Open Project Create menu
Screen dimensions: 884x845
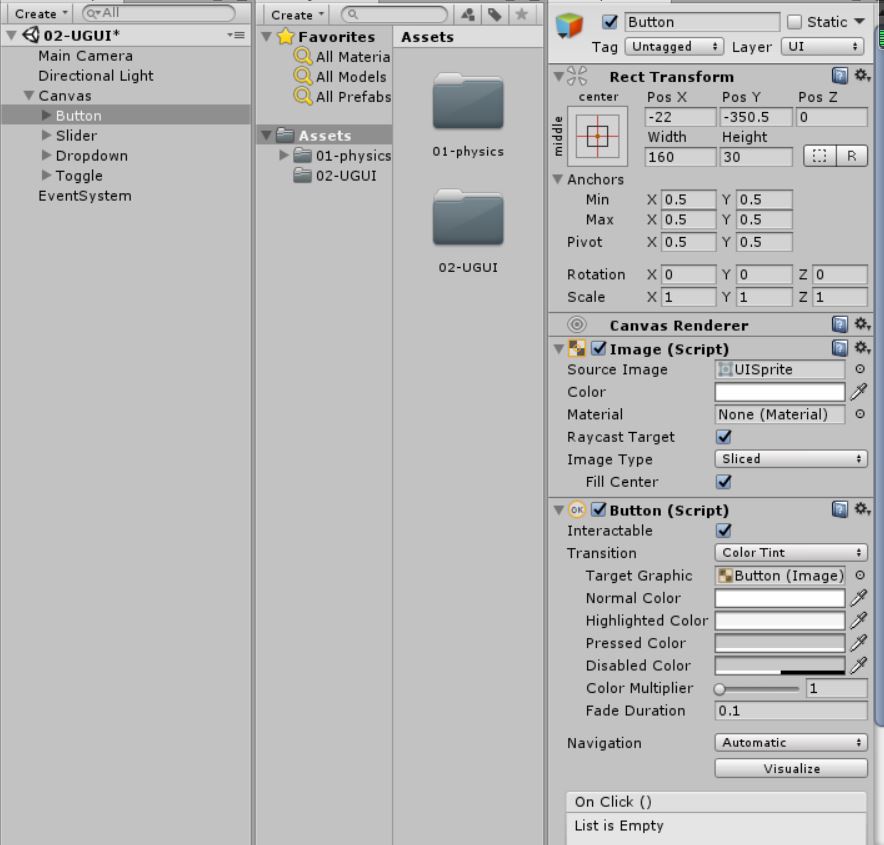coord(297,15)
